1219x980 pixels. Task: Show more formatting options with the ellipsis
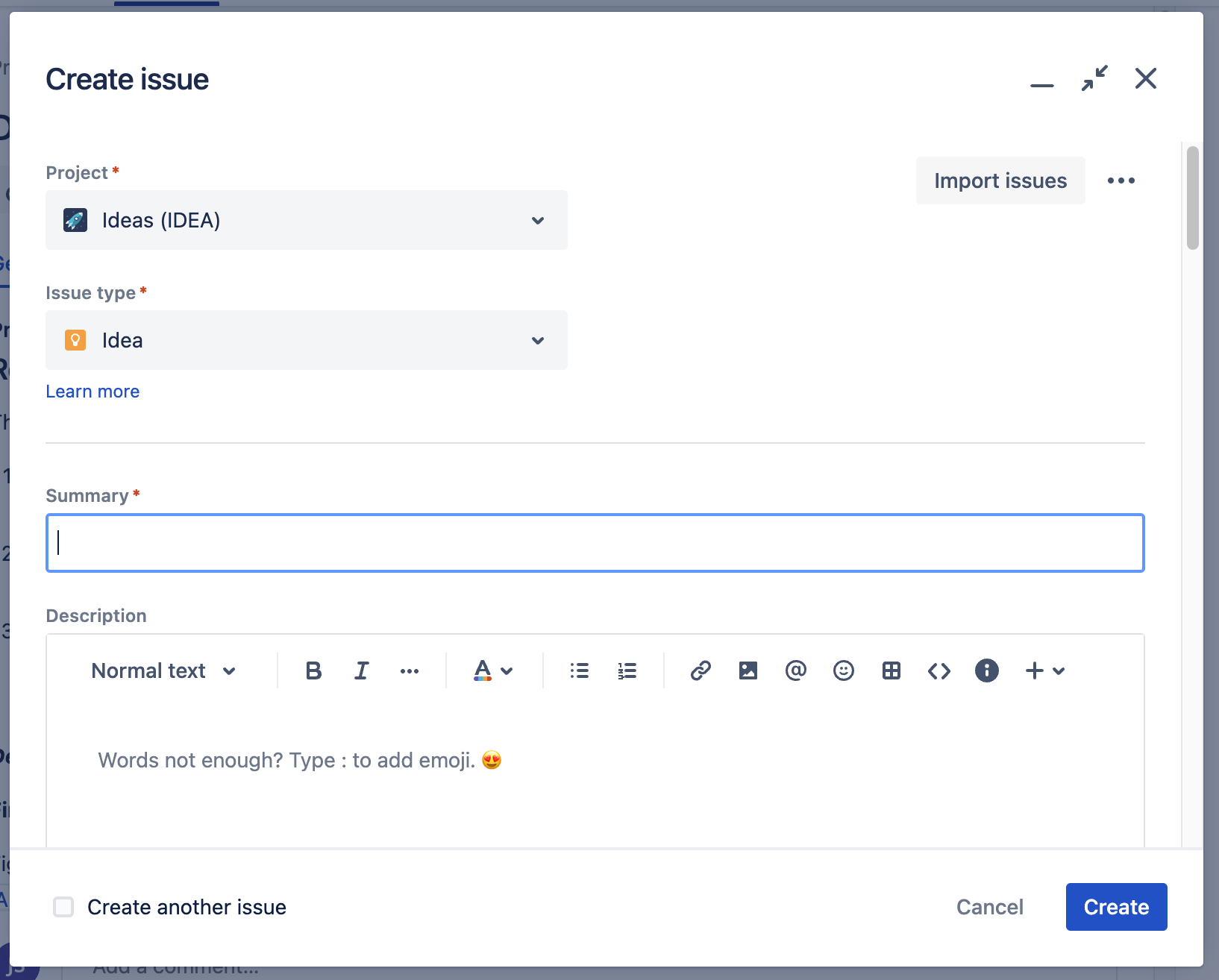410,670
